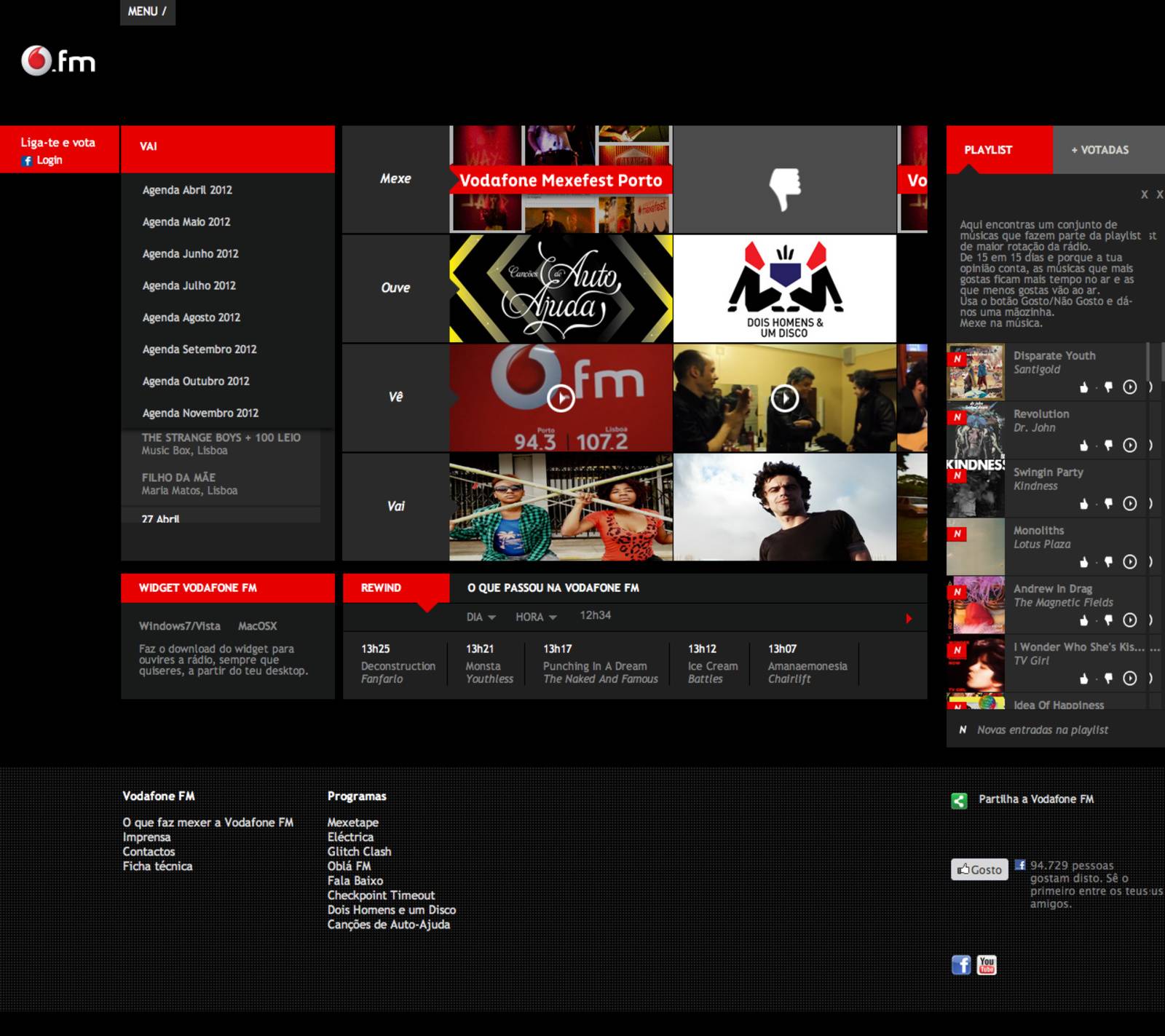Play Revolution by Dr. John
The image size is (1165, 1036).
[x=1129, y=446]
